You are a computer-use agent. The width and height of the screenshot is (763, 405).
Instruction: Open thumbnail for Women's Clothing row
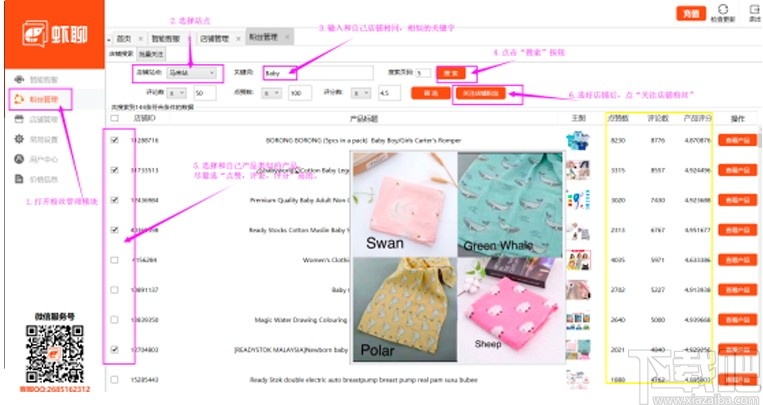click(x=578, y=260)
